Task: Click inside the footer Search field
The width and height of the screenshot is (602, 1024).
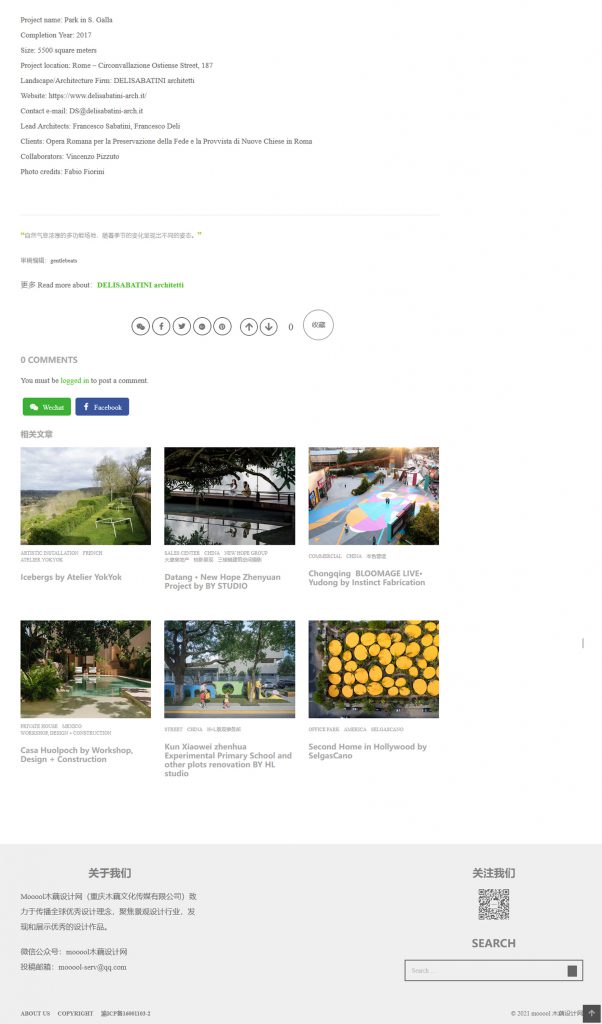Action: pos(485,970)
